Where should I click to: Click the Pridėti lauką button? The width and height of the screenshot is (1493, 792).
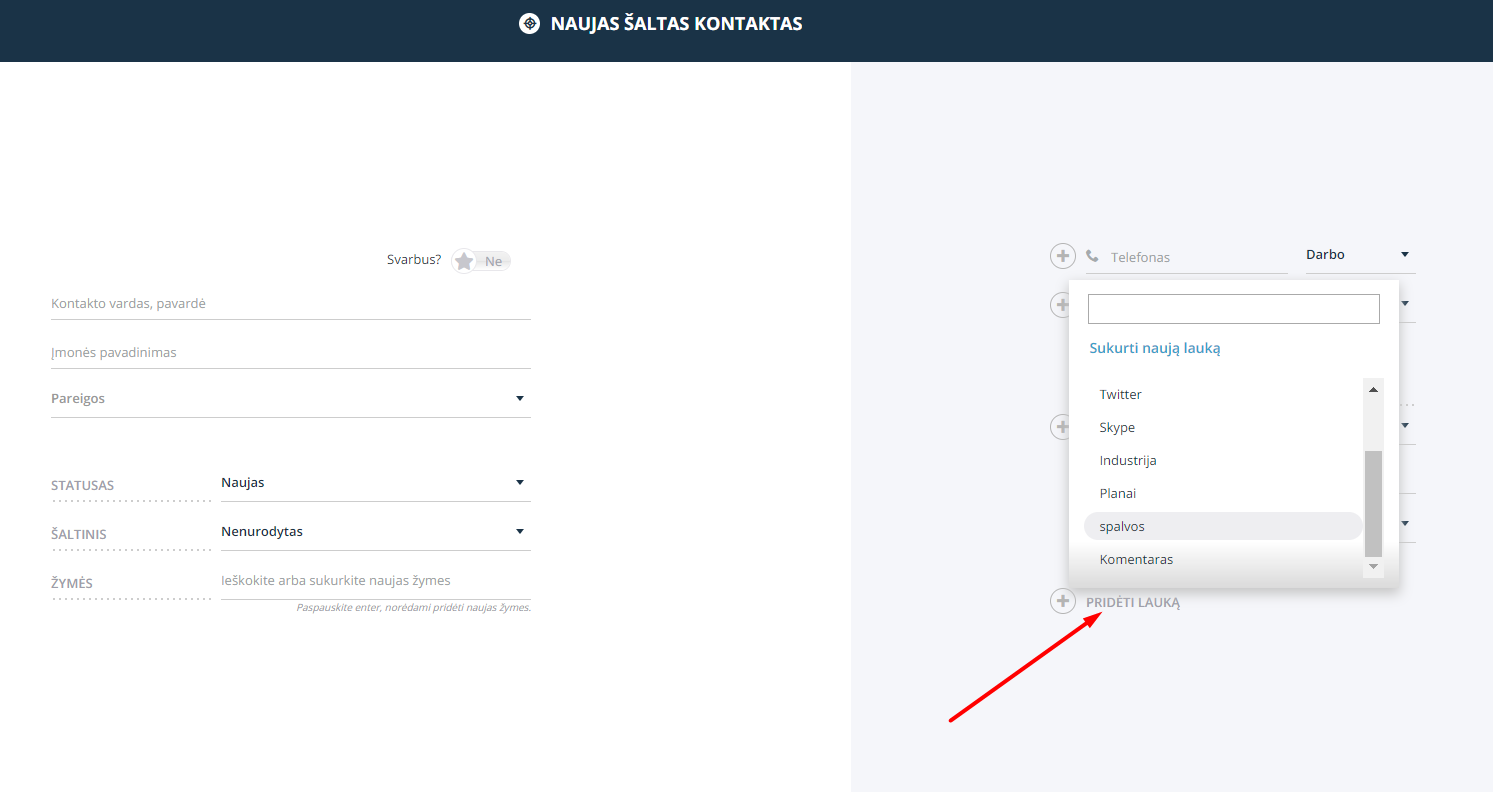tap(1133, 603)
